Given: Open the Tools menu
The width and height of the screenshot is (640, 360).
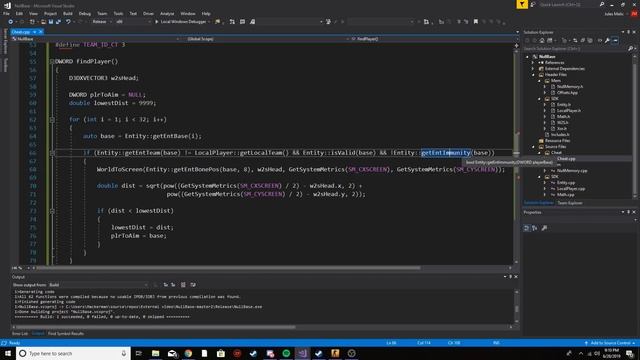Looking at the screenshot, I should point(118,13).
